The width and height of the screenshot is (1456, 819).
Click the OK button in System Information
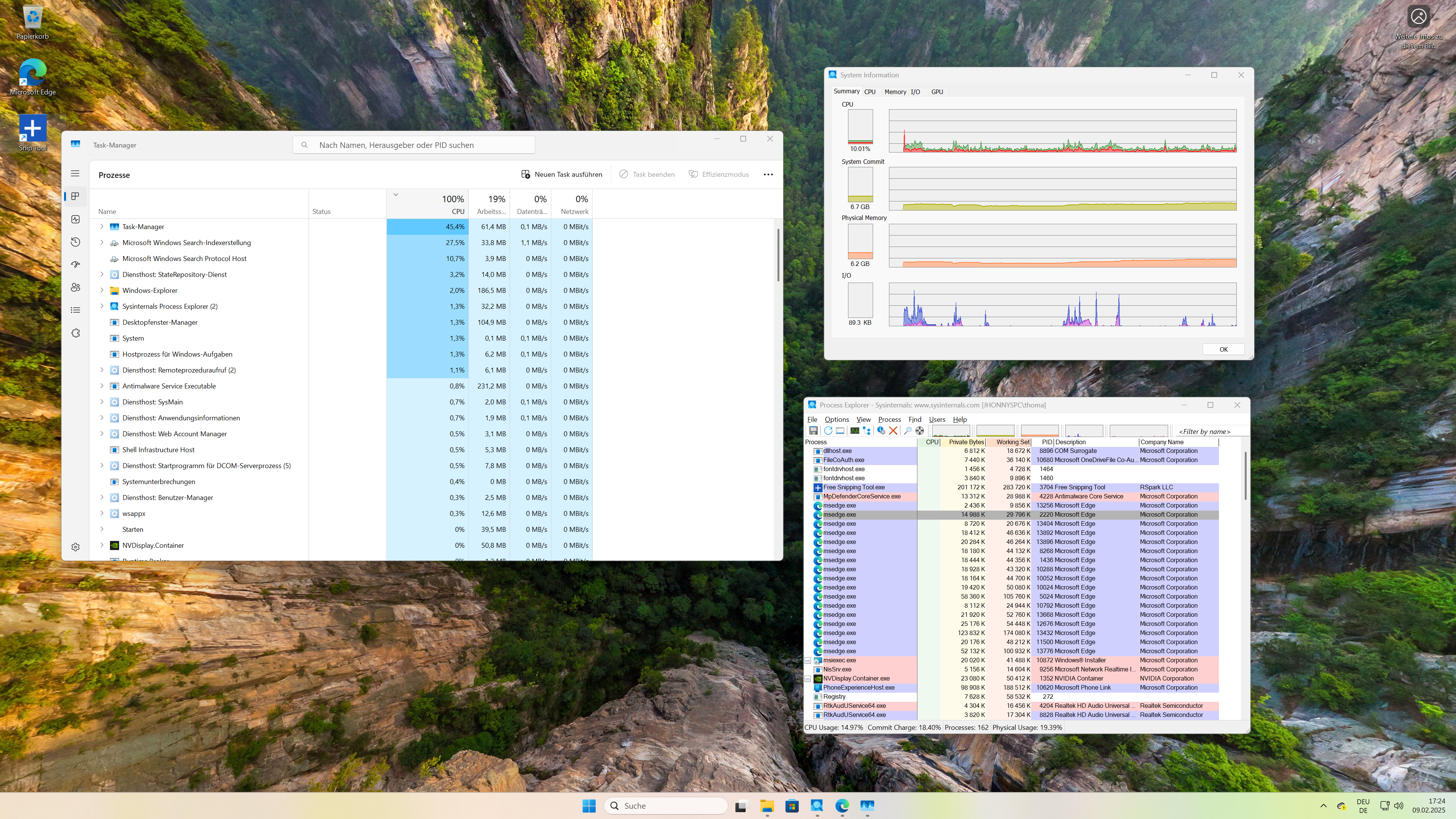[x=1223, y=349]
